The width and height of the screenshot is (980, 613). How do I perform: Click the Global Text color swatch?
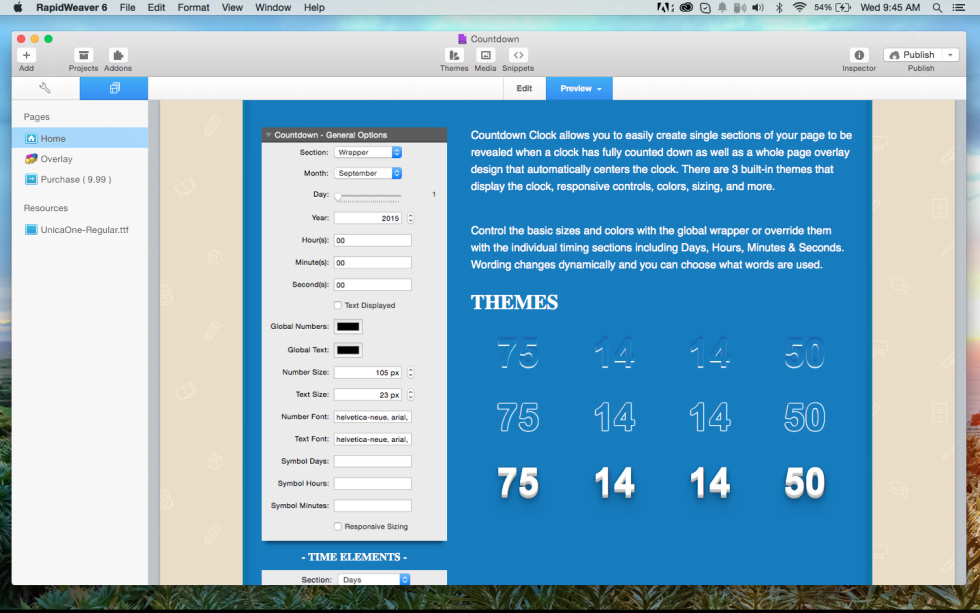point(348,350)
